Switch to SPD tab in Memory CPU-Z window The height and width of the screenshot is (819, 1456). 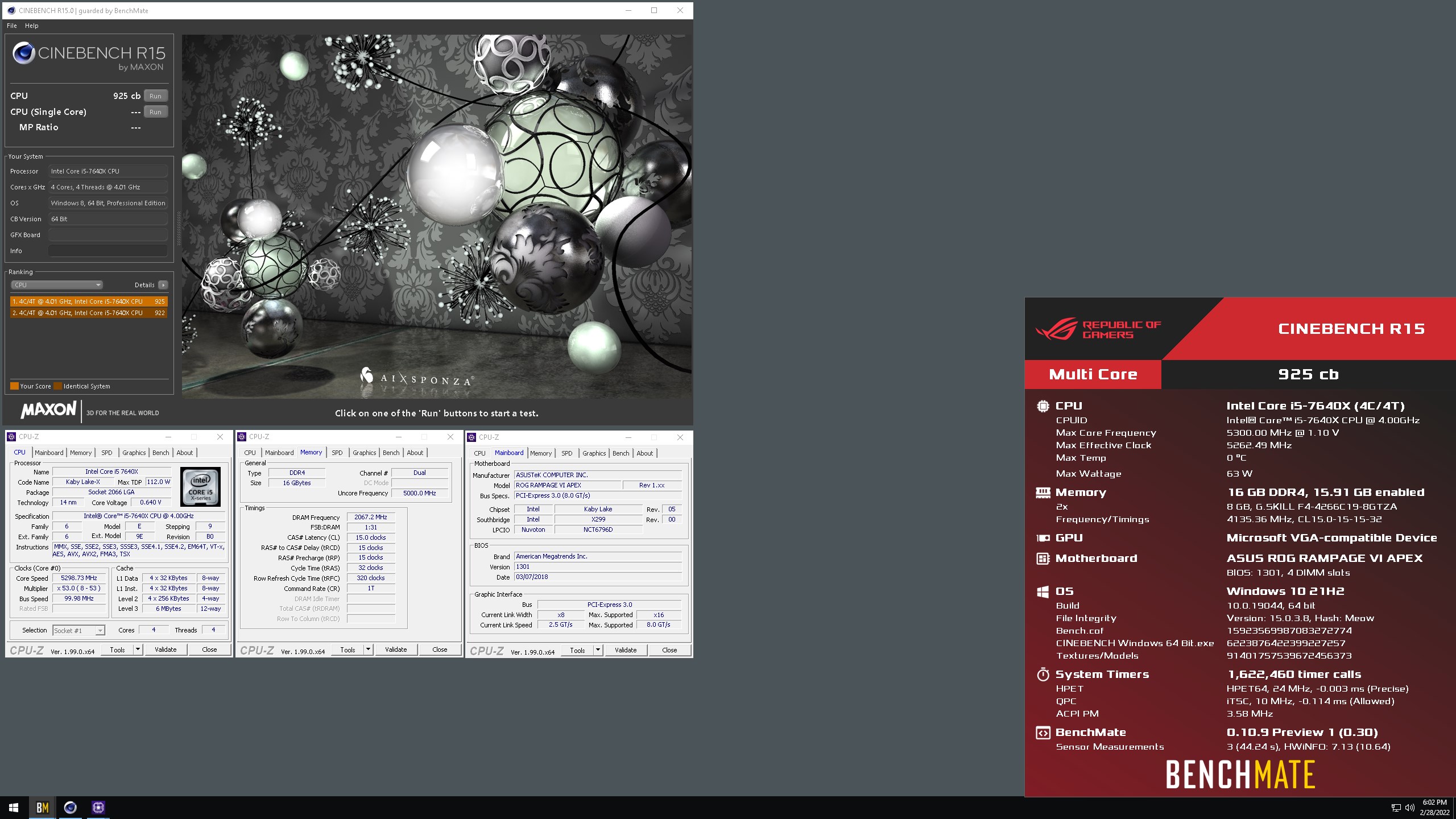(x=337, y=453)
